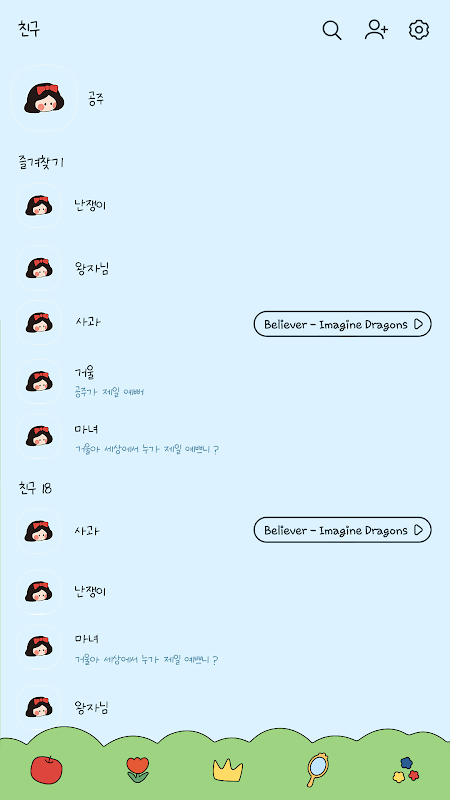The image size is (450, 800).
Task: Play Believer music on 사과 in favorites
Action: click(x=342, y=324)
